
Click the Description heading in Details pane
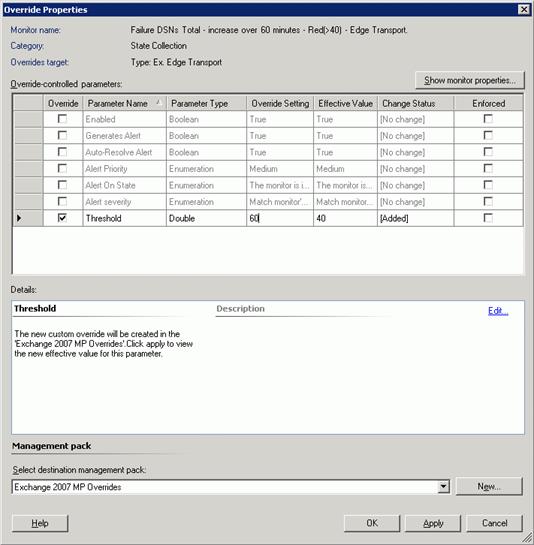click(x=240, y=308)
